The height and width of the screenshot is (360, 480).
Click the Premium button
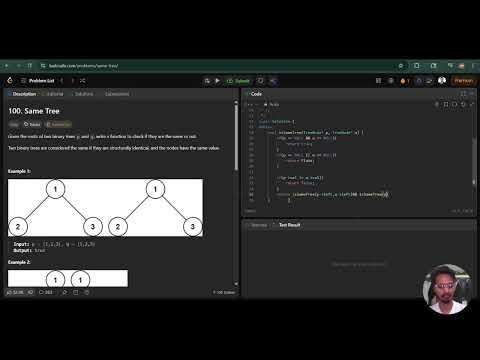(x=463, y=81)
